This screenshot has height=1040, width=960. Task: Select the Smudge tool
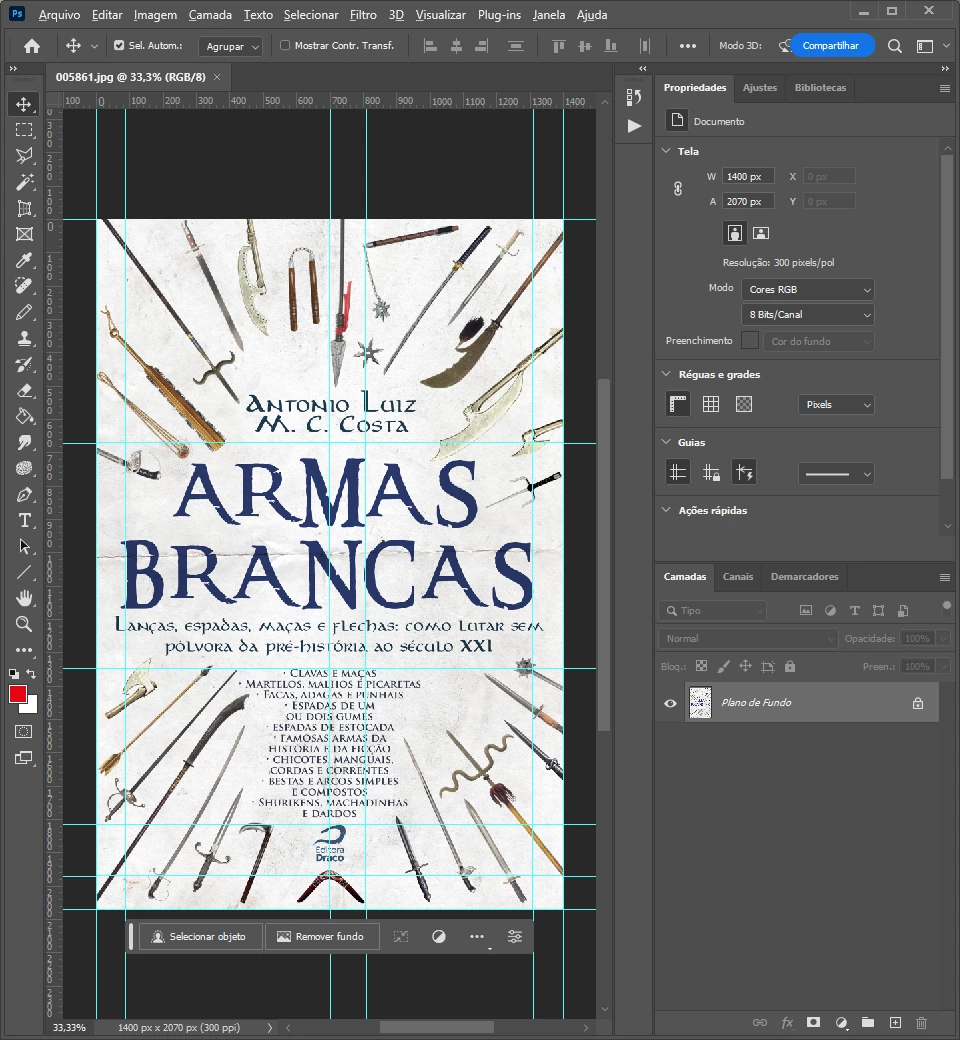[x=24, y=442]
